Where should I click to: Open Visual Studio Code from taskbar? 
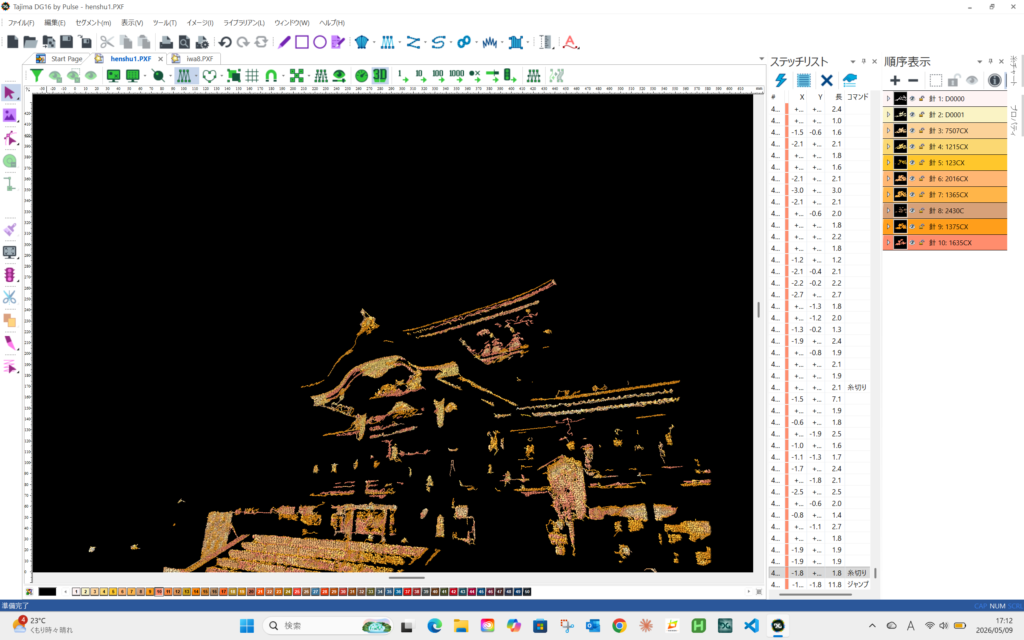point(751,626)
